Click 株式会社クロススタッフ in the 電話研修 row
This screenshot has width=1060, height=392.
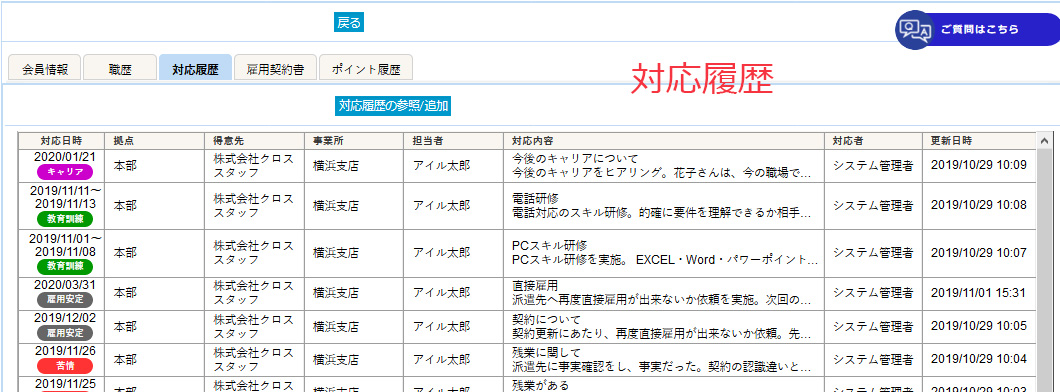coord(254,205)
